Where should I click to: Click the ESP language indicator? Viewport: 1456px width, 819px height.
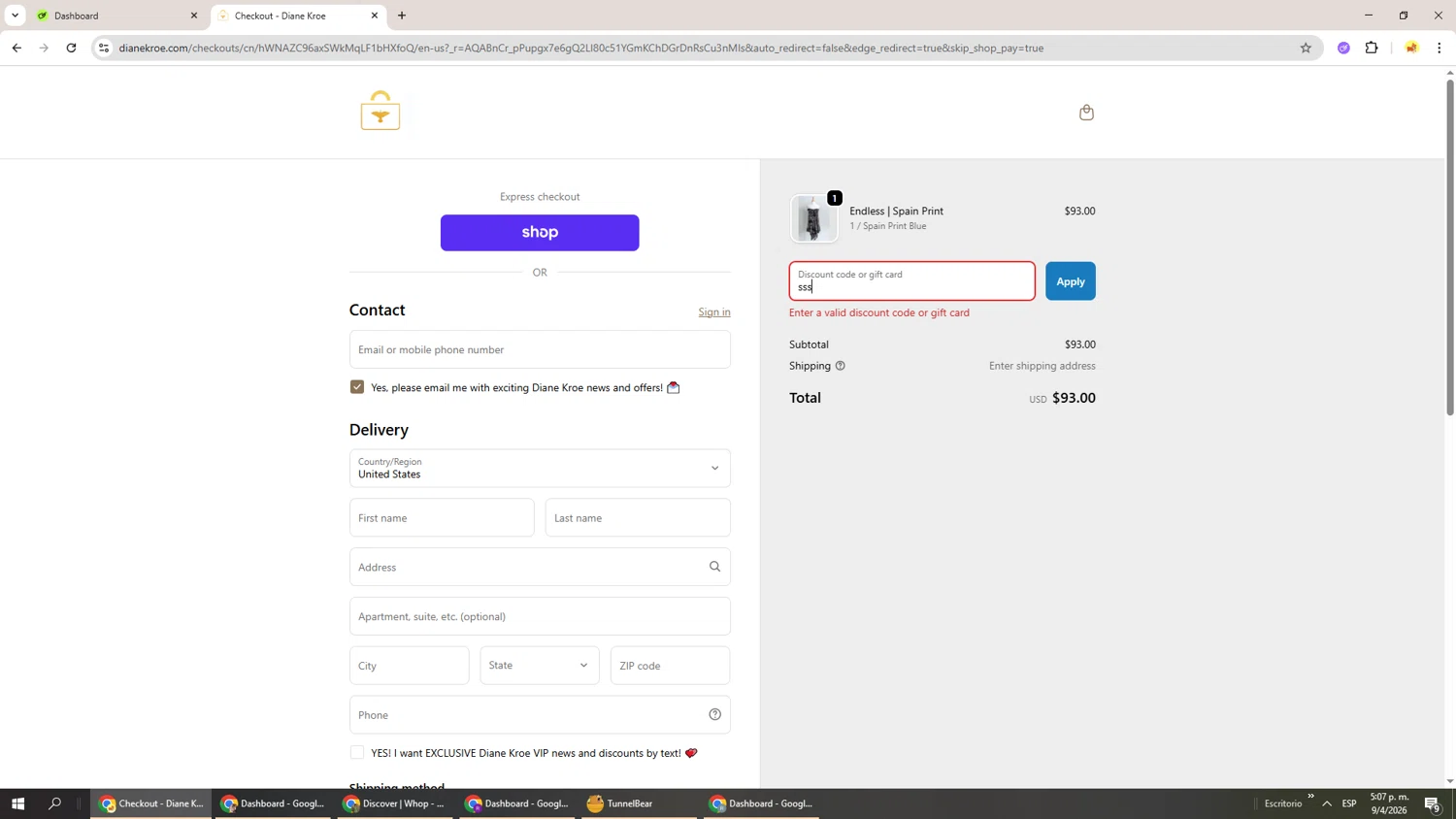point(1349,803)
